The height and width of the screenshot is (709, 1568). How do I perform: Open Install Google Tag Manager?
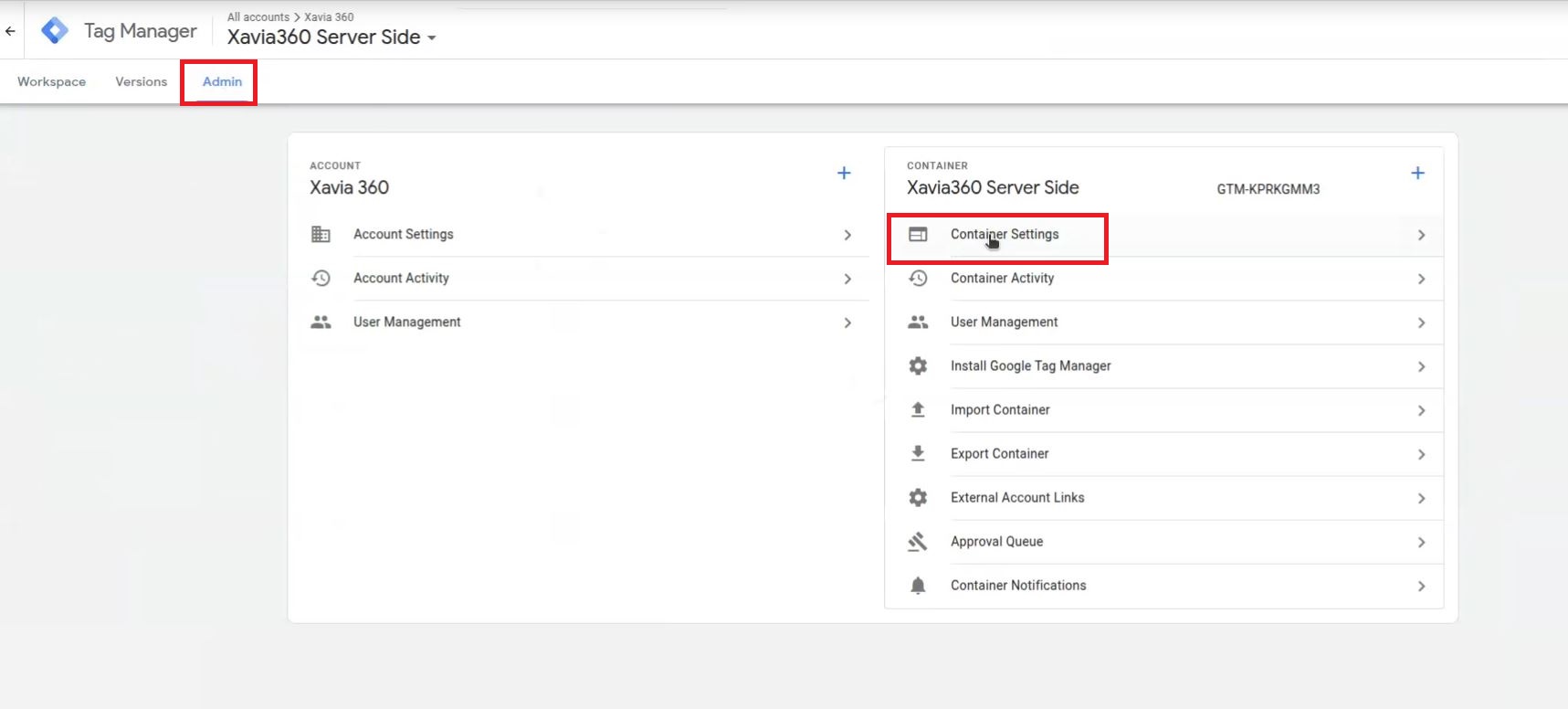(1030, 365)
